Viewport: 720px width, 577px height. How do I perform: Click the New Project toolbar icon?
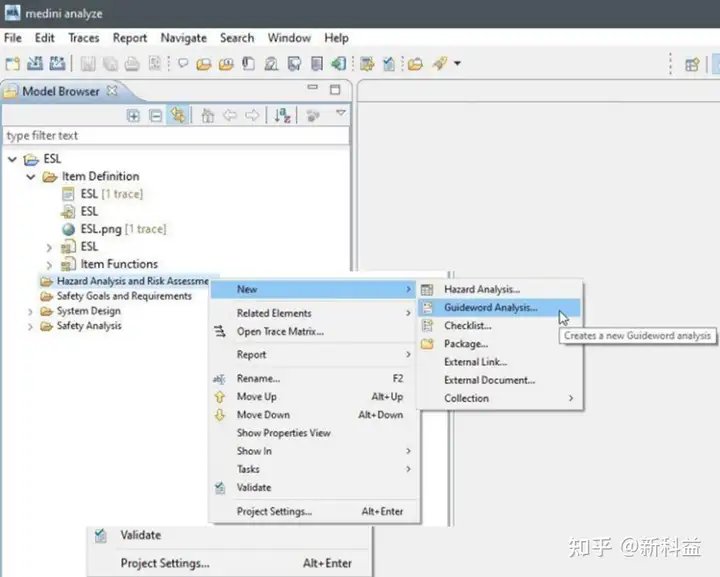tap(12, 63)
